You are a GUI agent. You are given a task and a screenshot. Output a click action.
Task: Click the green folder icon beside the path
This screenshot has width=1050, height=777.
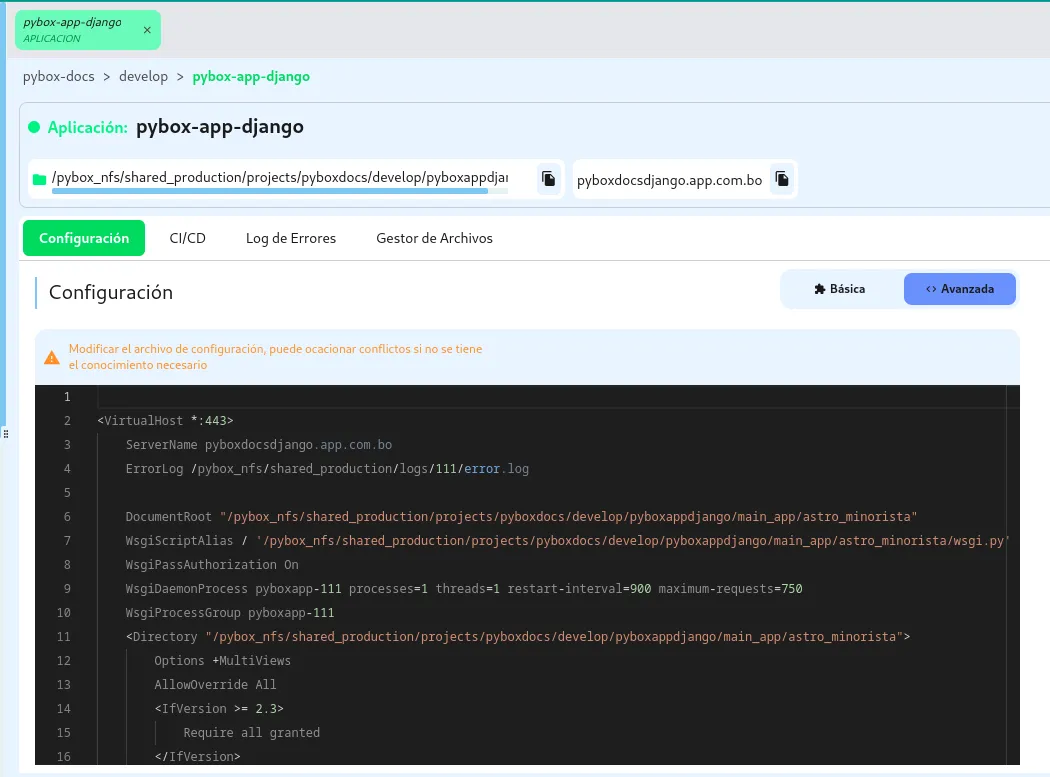click(x=40, y=179)
